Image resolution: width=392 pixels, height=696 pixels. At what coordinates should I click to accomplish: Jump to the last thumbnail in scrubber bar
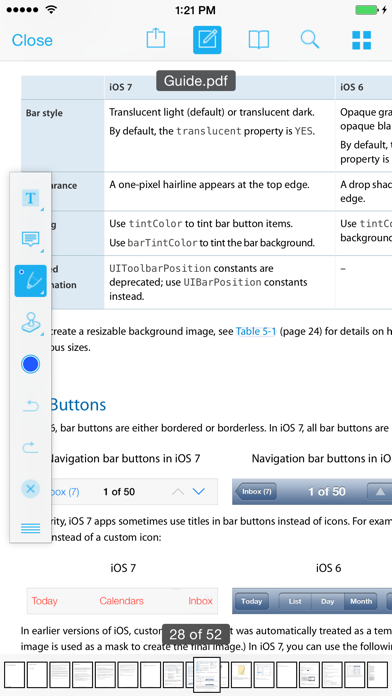point(377,675)
